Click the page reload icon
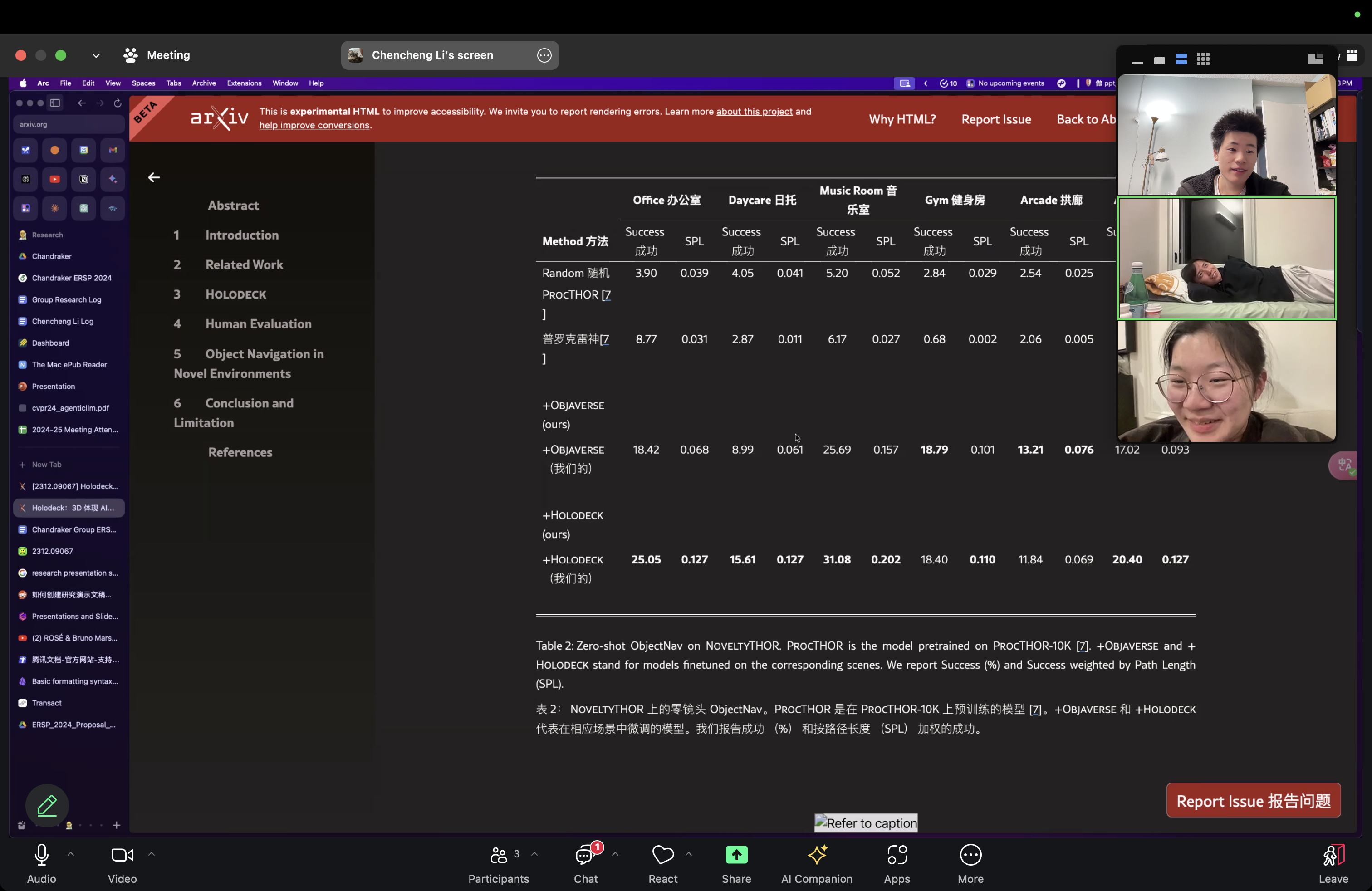 118,103
